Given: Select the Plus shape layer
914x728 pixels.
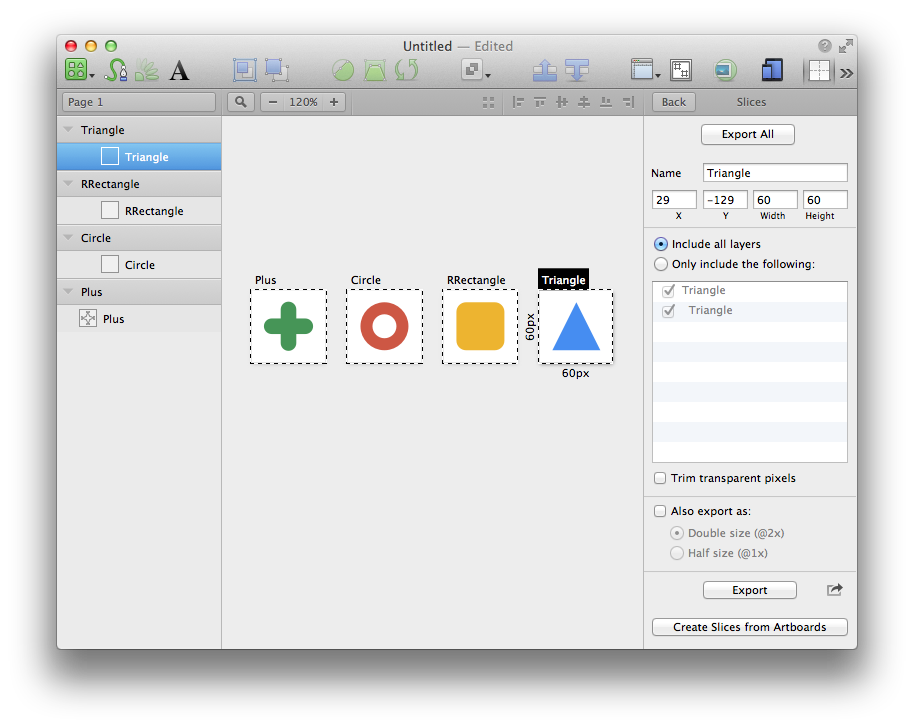Looking at the screenshot, I should point(139,319).
